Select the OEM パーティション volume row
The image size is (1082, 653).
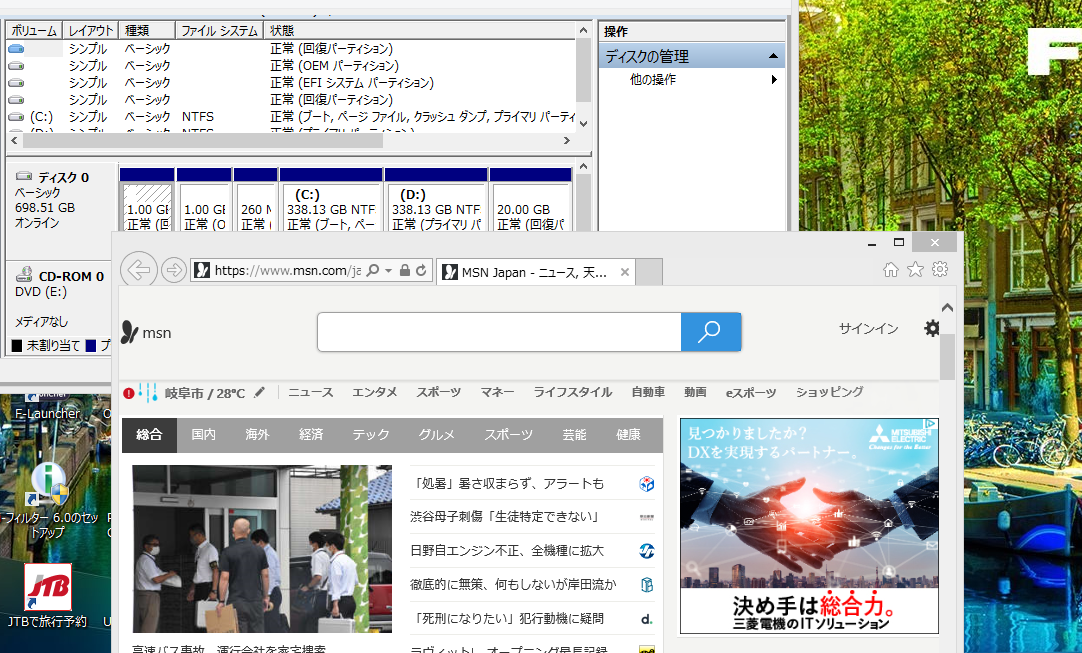[291, 66]
